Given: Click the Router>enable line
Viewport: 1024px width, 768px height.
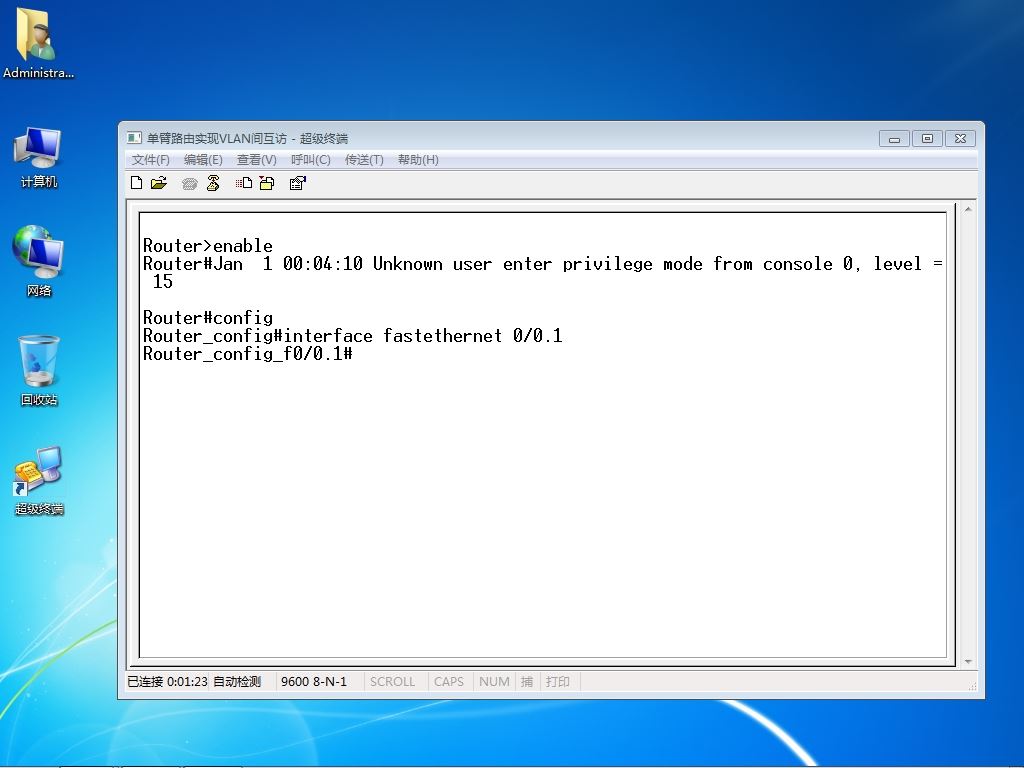Looking at the screenshot, I should click(208, 246).
